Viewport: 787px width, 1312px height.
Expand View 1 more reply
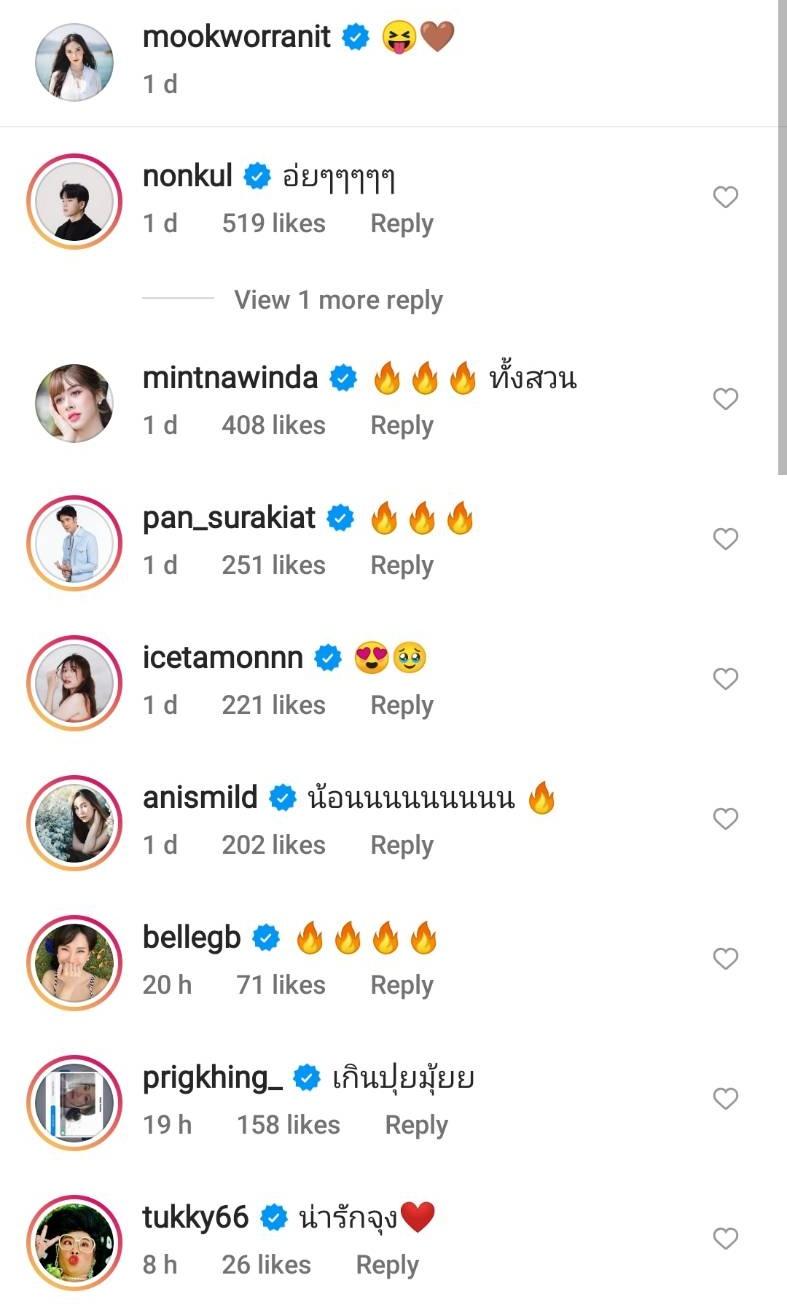tap(338, 300)
